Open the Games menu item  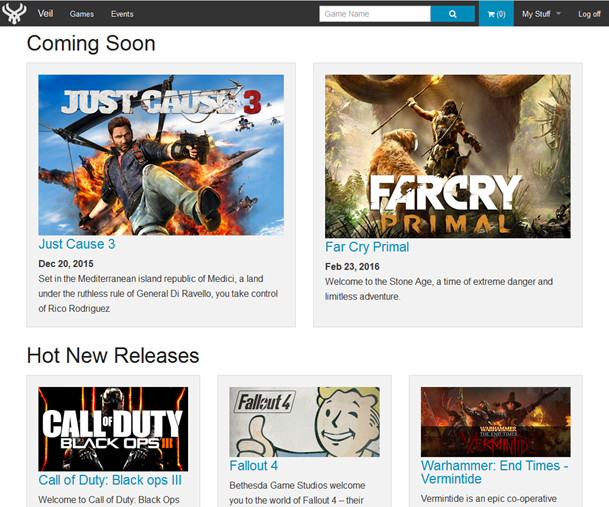coord(82,14)
